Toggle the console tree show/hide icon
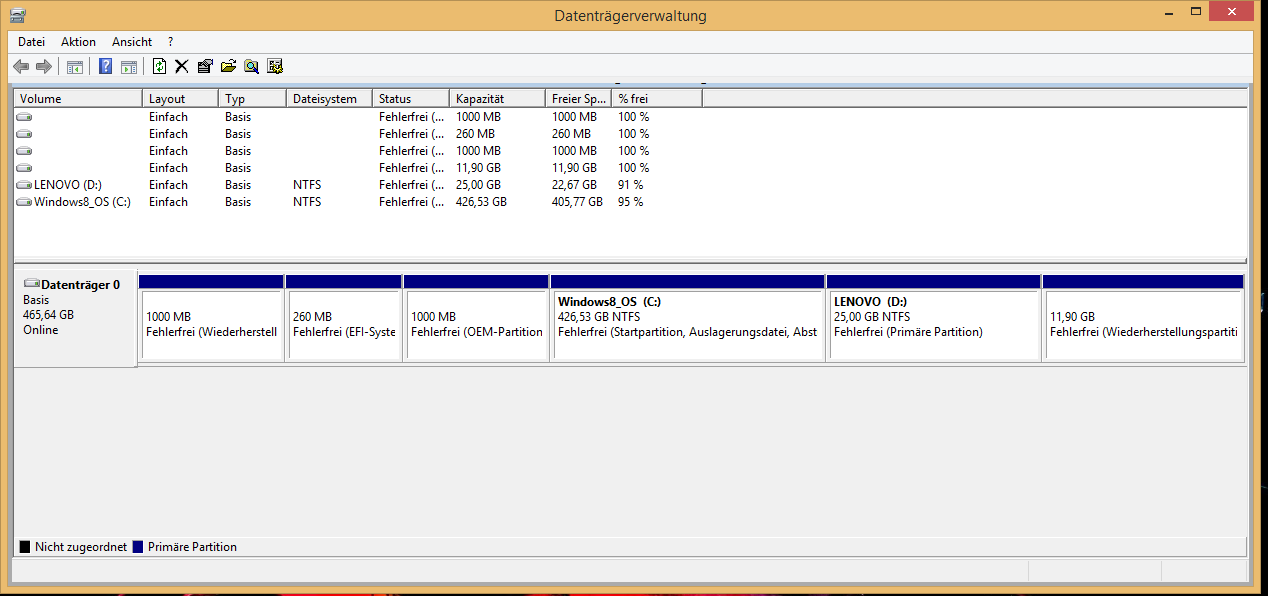This screenshot has height=596, width=1268. [x=75, y=67]
